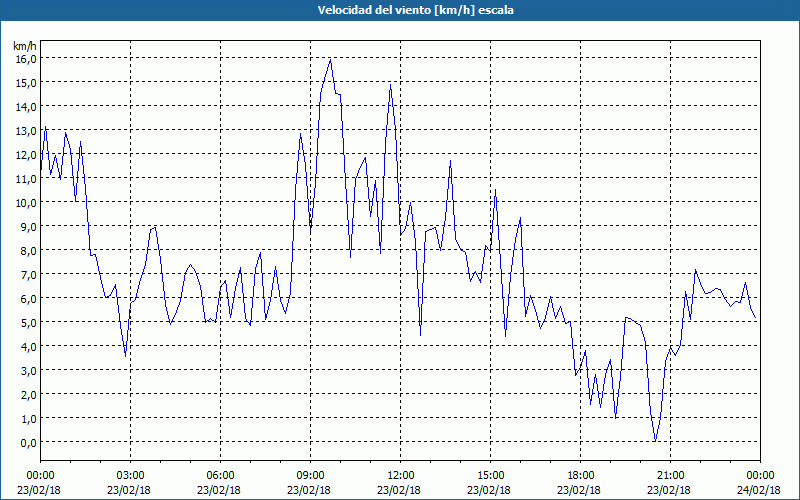Select the 12,0 y-axis value
Image resolution: width=800 pixels, height=500 pixels.
click(x=28, y=155)
